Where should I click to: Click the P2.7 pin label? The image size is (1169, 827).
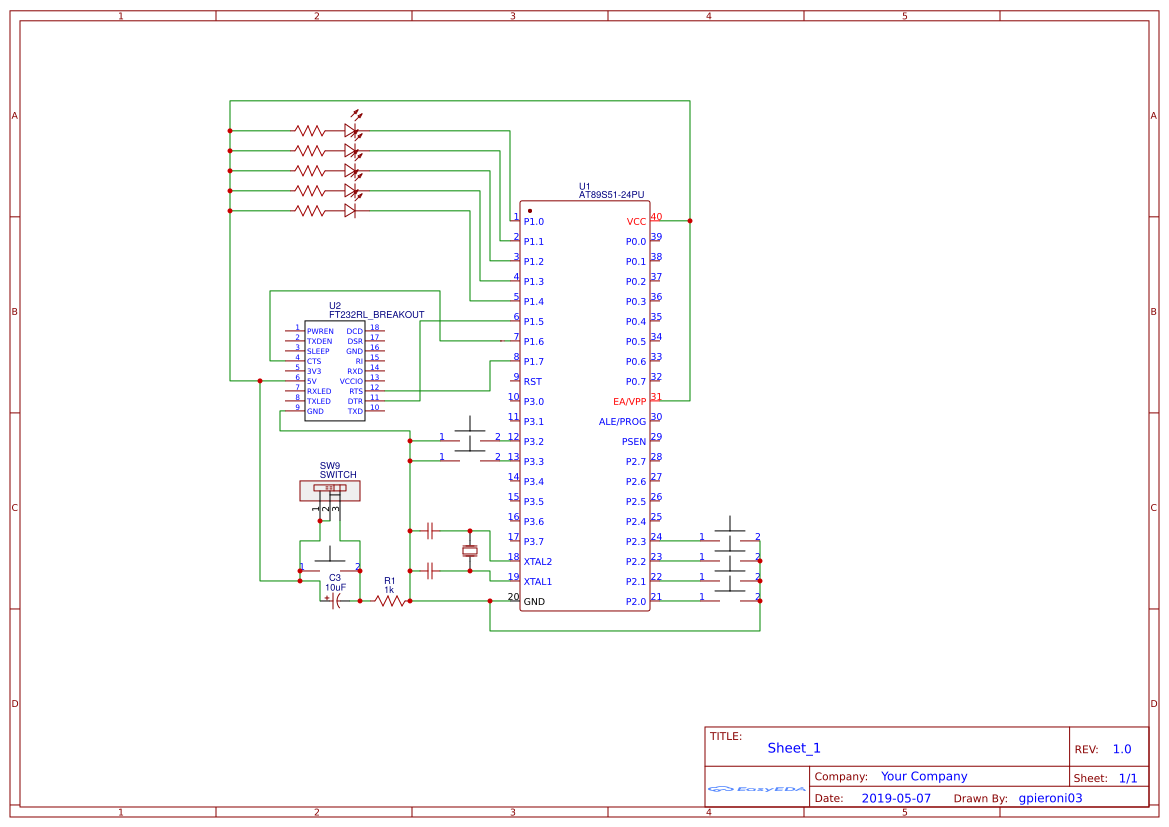point(636,462)
